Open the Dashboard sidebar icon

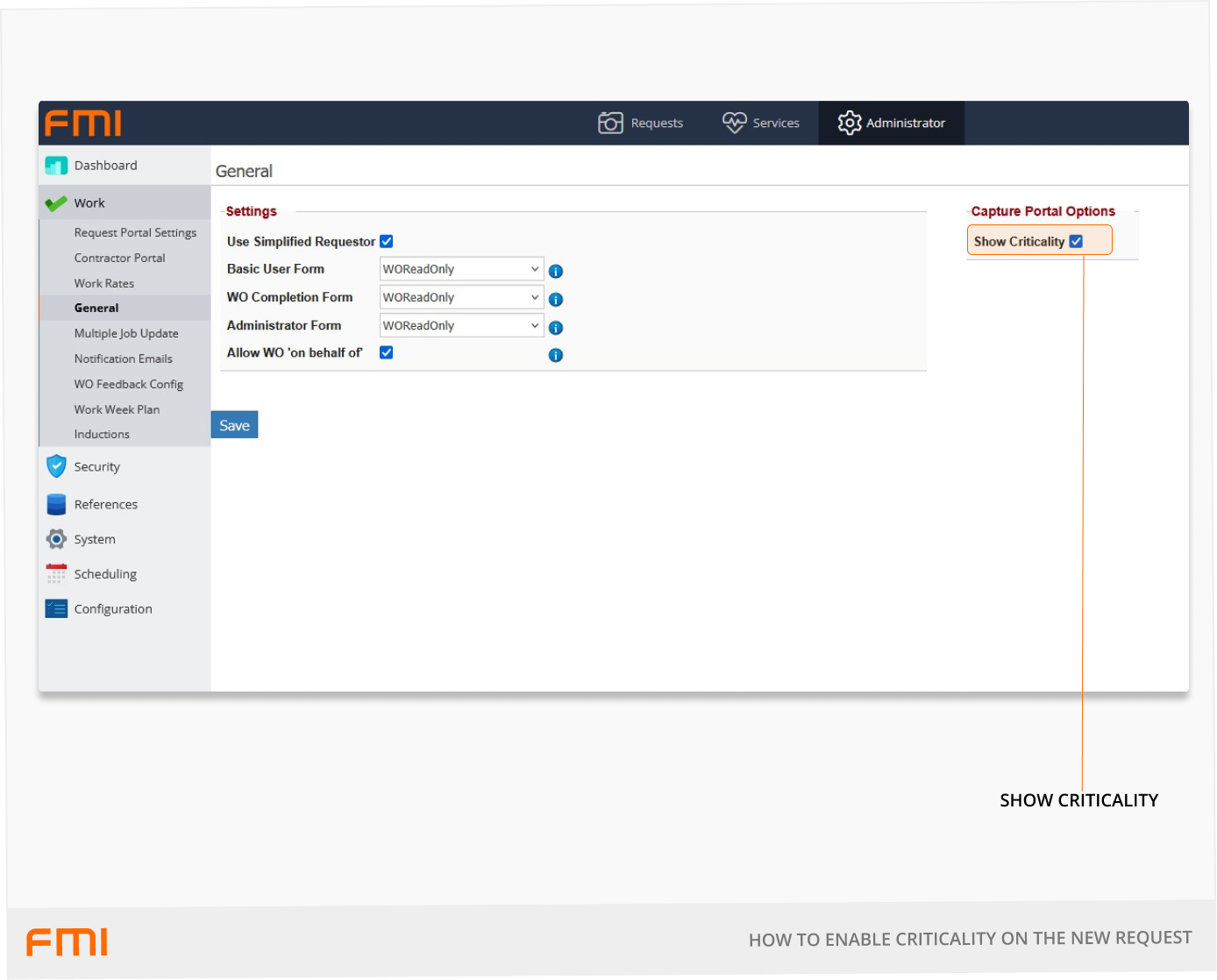pos(56,166)
